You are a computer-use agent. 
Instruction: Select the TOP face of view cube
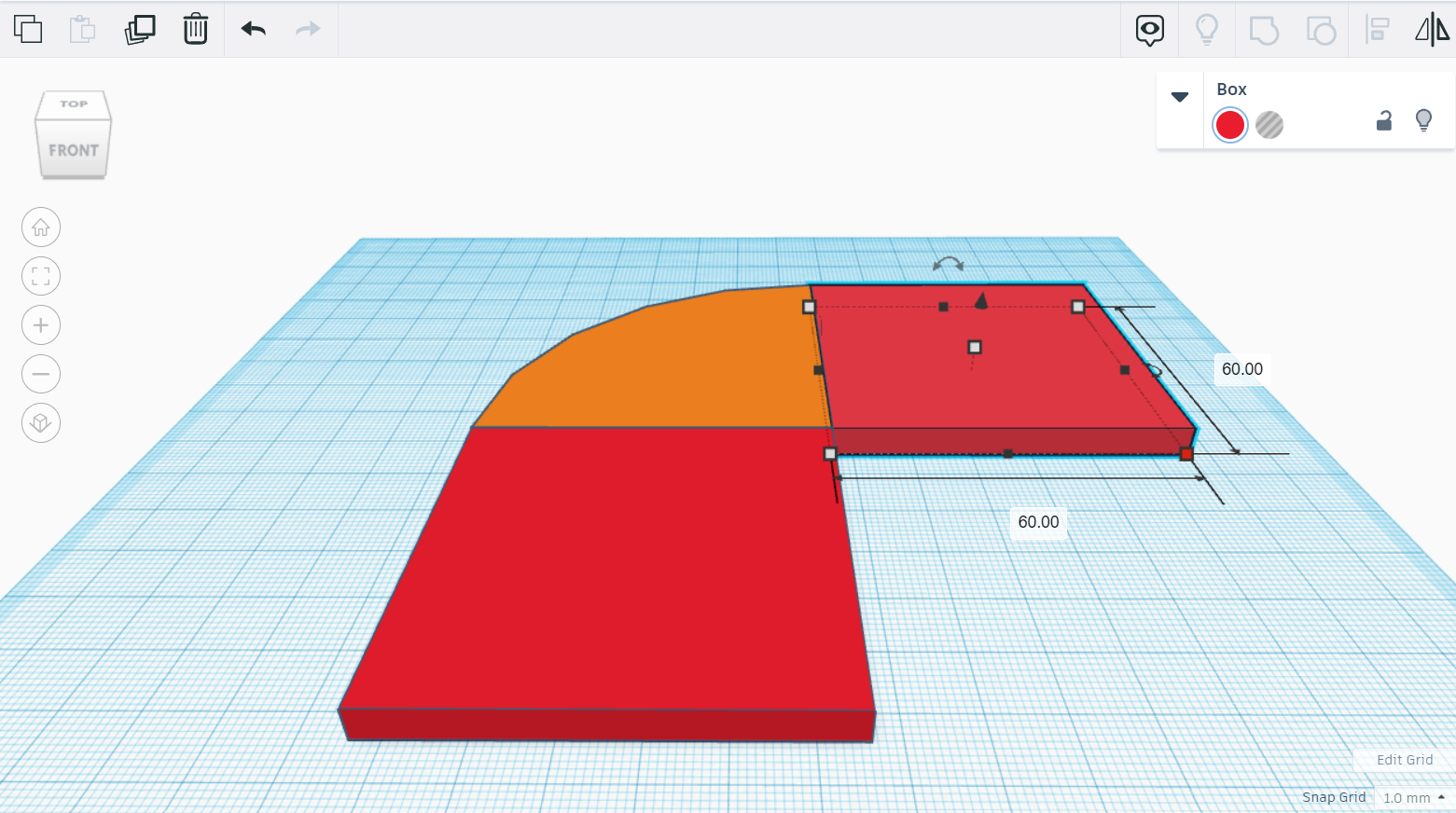click(x=74, y=104)
